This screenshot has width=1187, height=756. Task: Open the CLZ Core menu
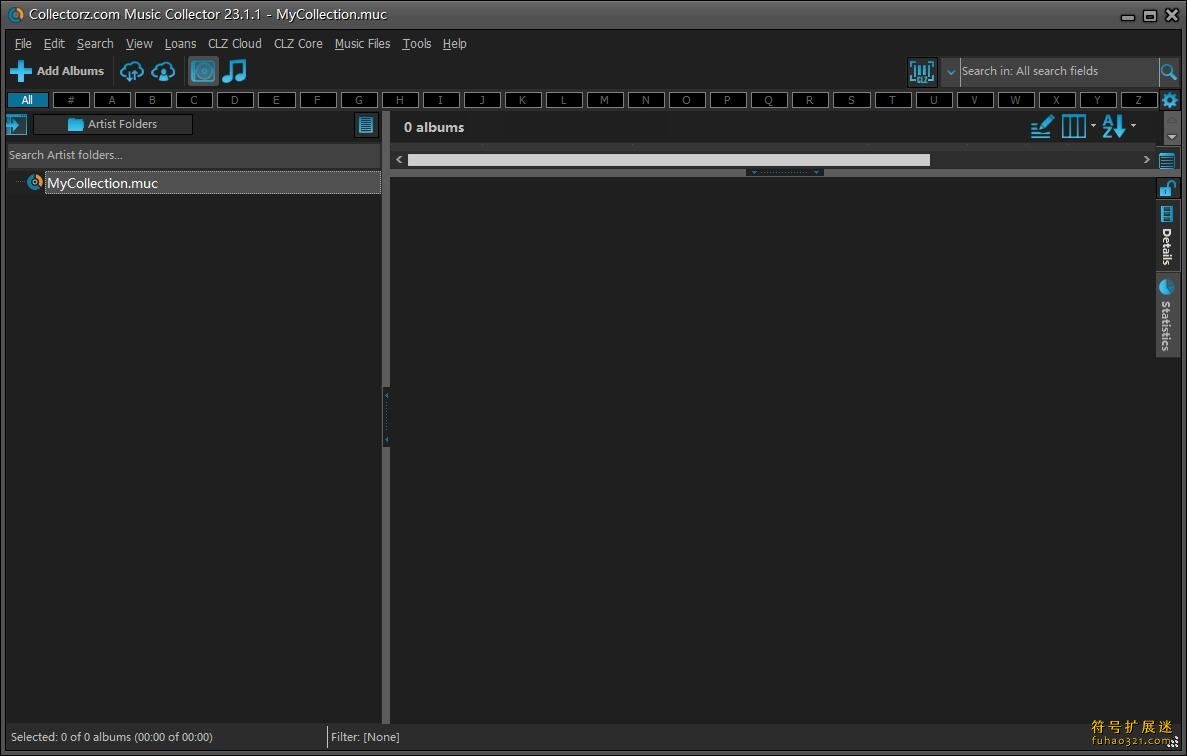click(298, 44)
